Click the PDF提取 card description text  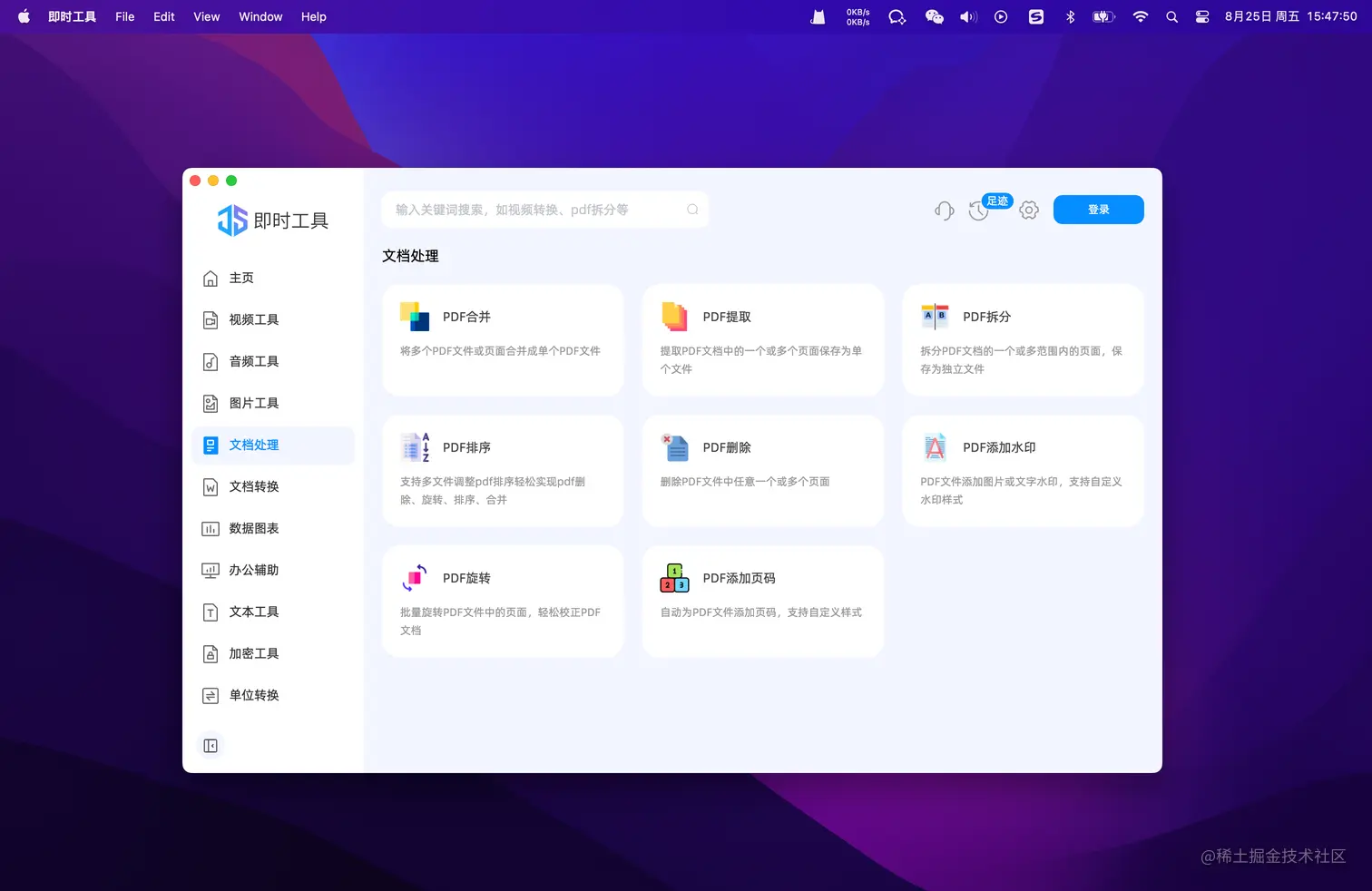(760, 360)
